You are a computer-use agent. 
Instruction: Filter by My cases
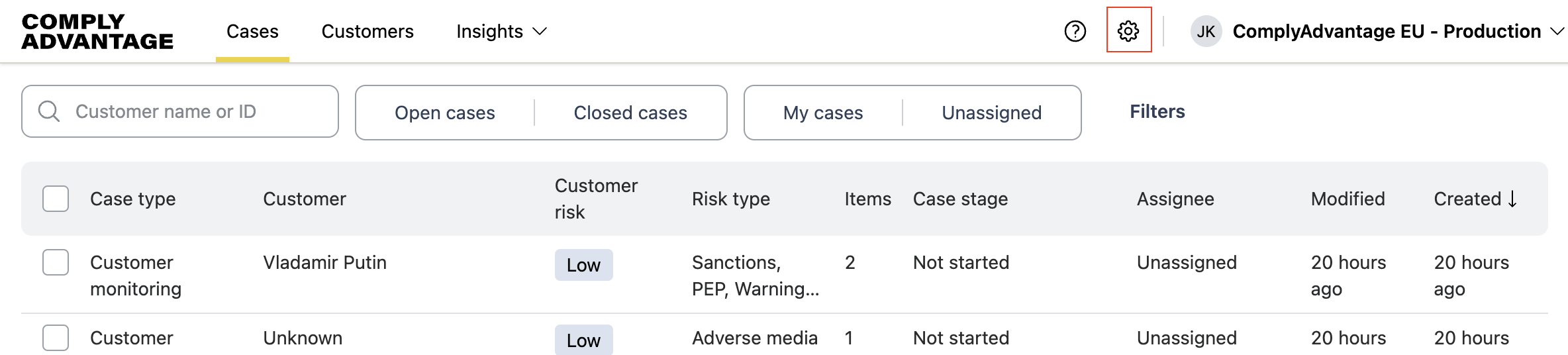tap(823, 113)
